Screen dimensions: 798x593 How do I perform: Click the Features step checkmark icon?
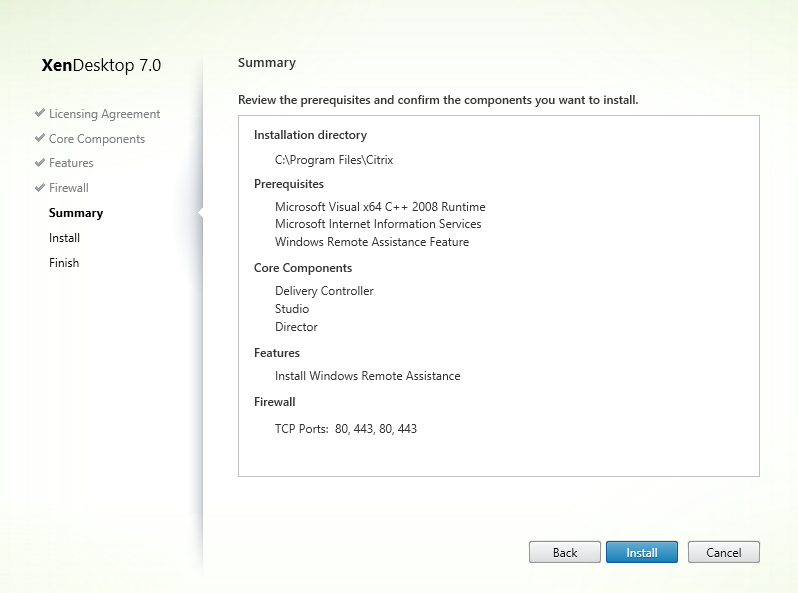40,163
